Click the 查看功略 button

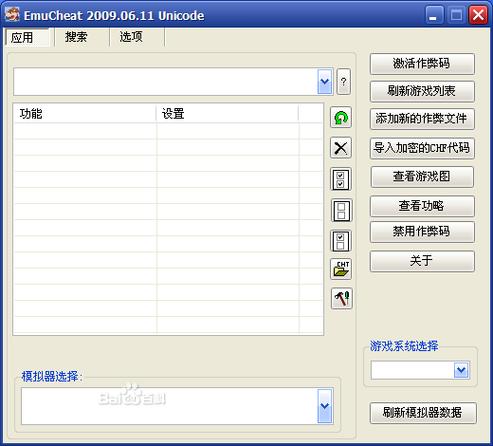point(422,206)
